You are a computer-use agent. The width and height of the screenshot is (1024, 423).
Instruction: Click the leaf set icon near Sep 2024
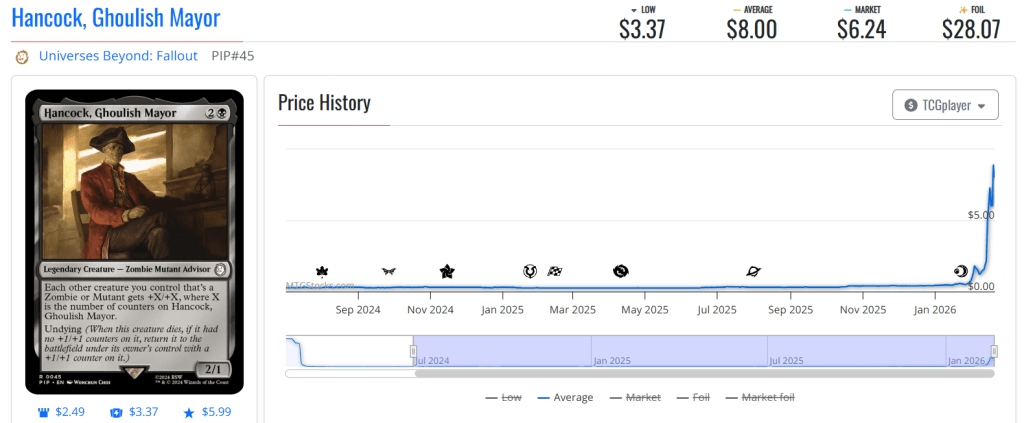click(322, 271)
